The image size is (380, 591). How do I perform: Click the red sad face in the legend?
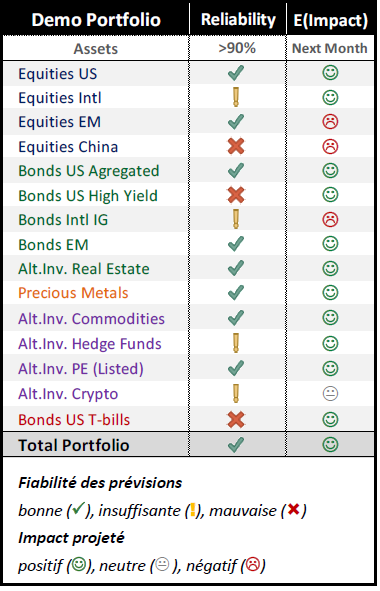pyautogui.click(x=253, y=565)
